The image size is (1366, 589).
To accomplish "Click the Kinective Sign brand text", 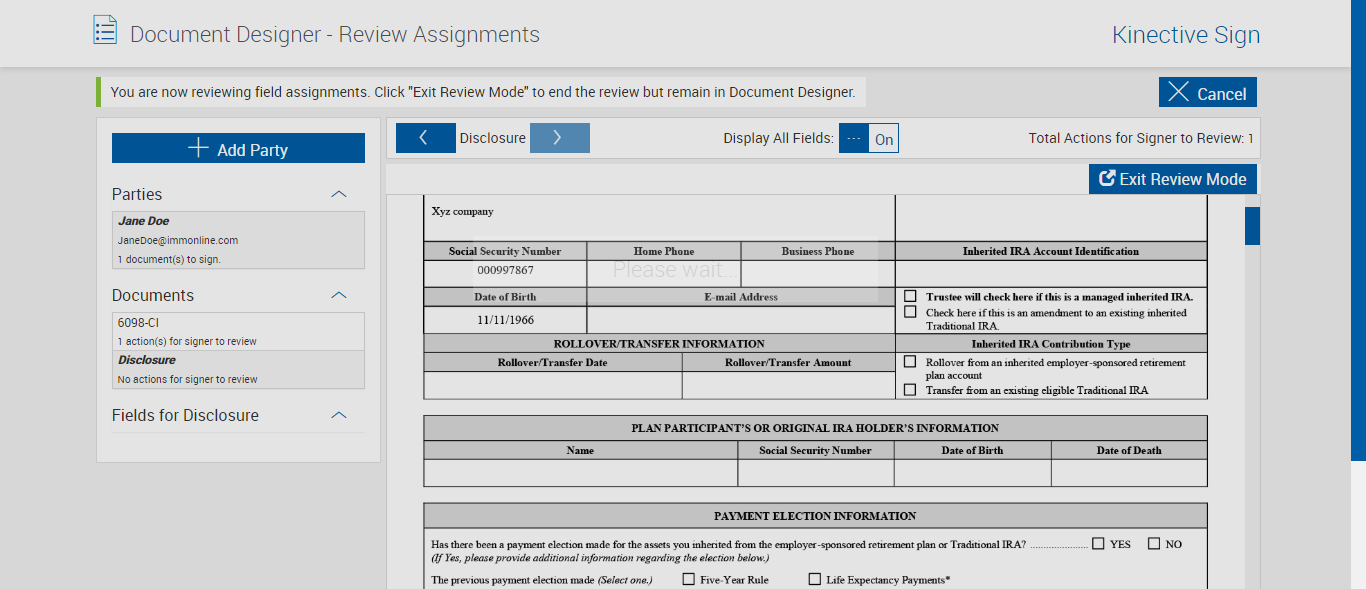I will tap(1186, 35).
